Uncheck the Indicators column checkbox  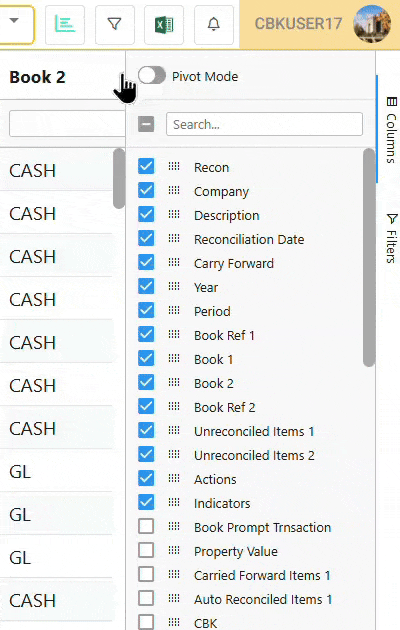point(146,502)
